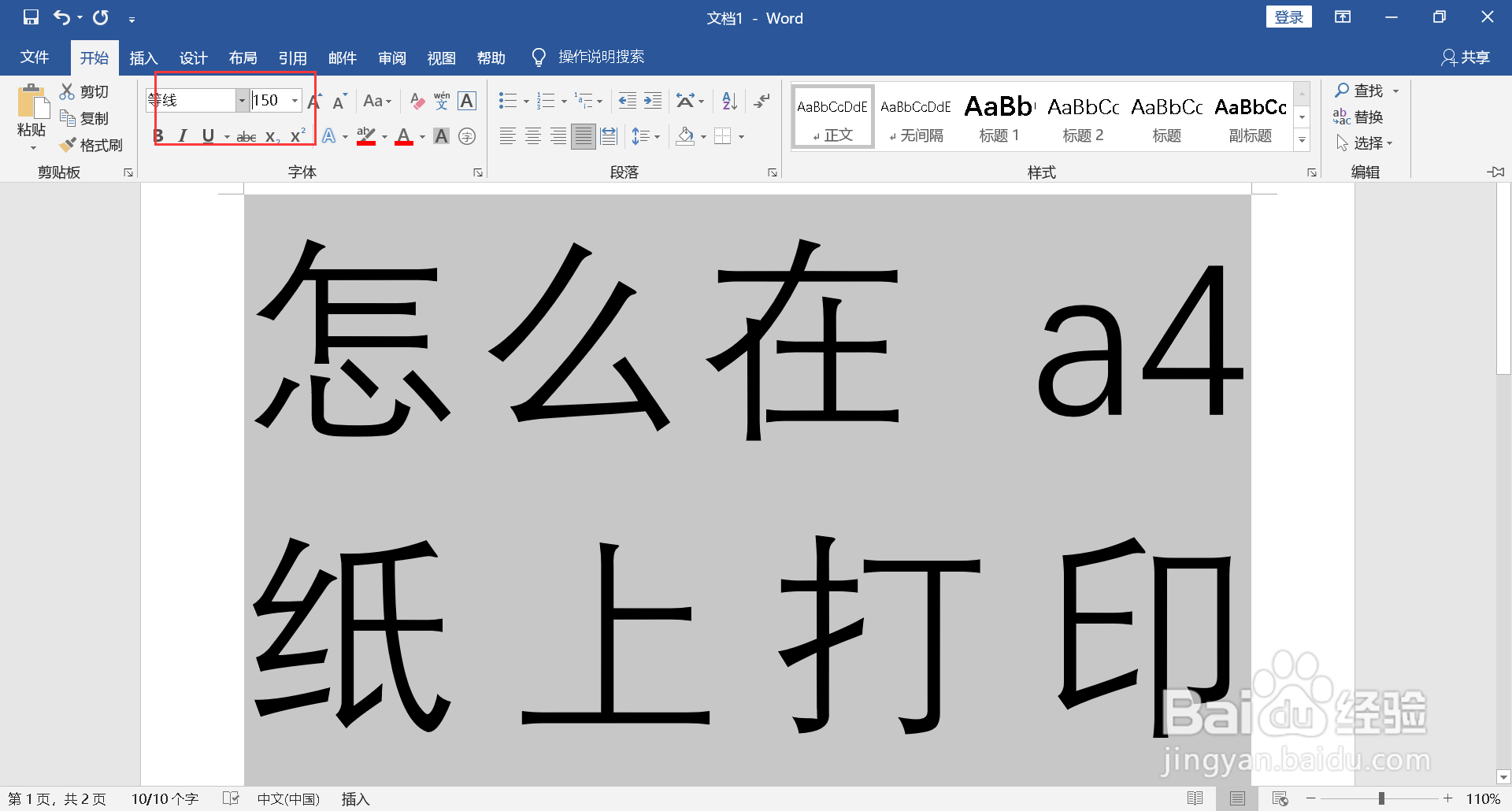Align text left
The image size is (1512, 811).
tap(508, 136)
